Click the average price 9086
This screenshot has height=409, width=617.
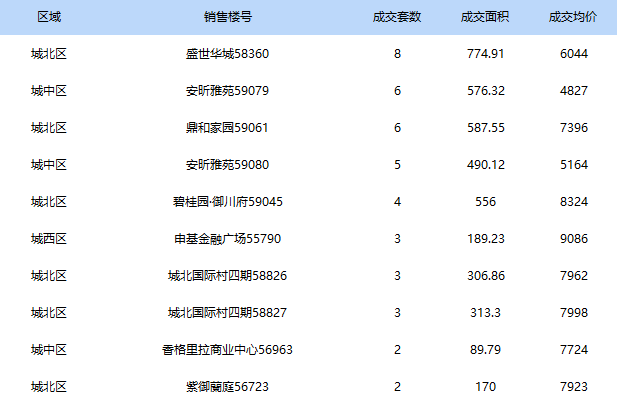(574, 239)
